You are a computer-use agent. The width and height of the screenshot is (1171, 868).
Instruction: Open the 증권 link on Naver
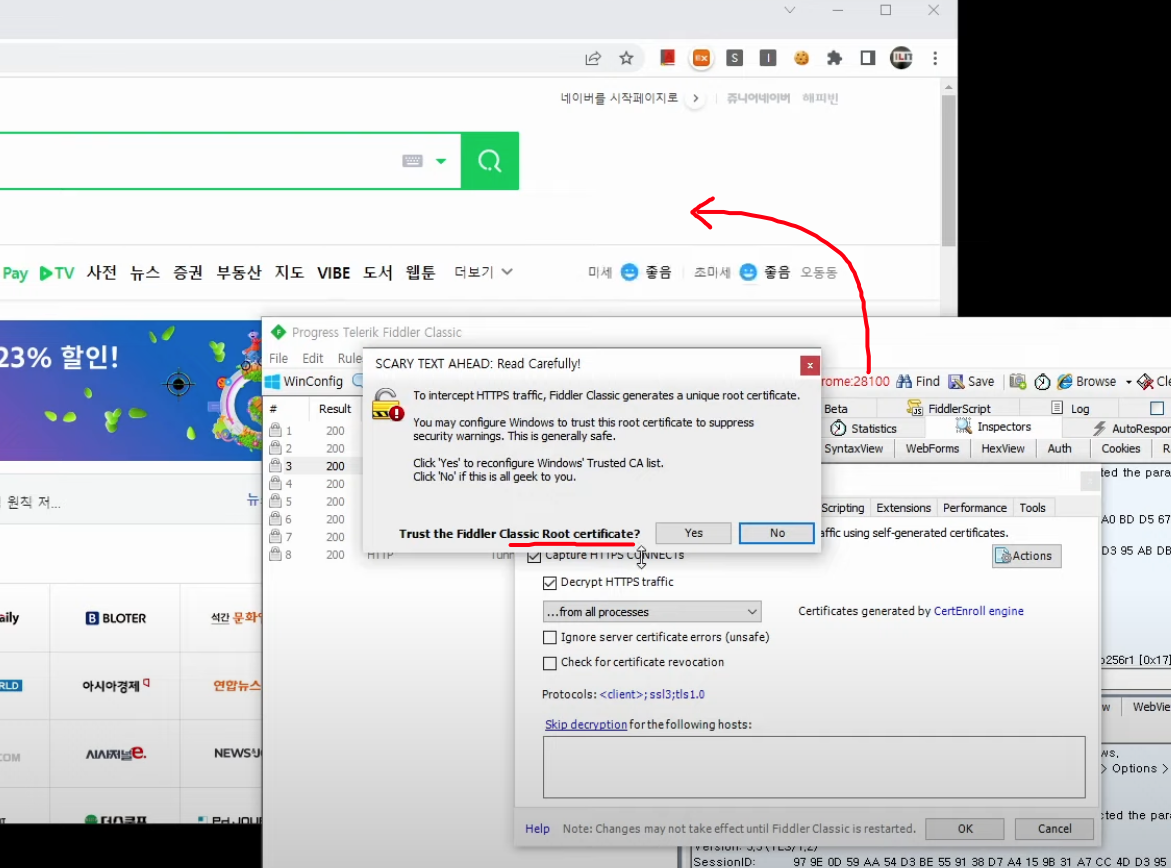tap(188, 273)
